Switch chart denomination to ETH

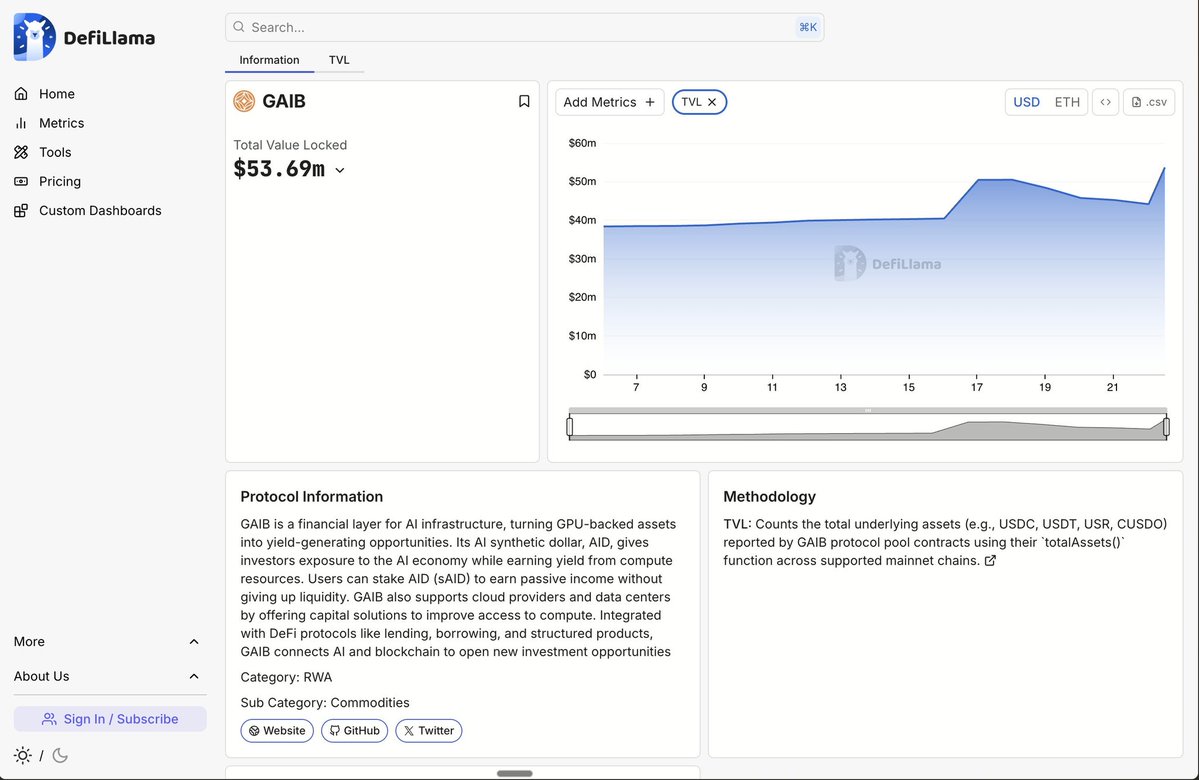coord(1067,102)
